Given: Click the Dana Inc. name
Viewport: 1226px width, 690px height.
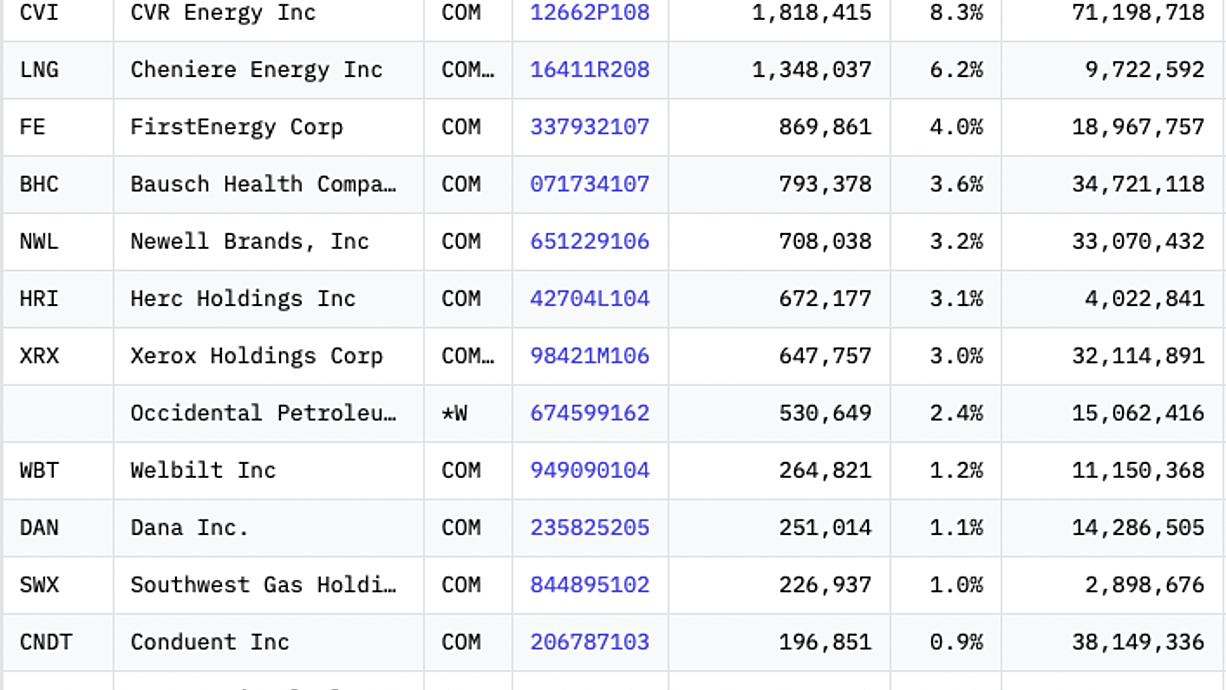Looking at the screenshot, I should coord(189,527).
